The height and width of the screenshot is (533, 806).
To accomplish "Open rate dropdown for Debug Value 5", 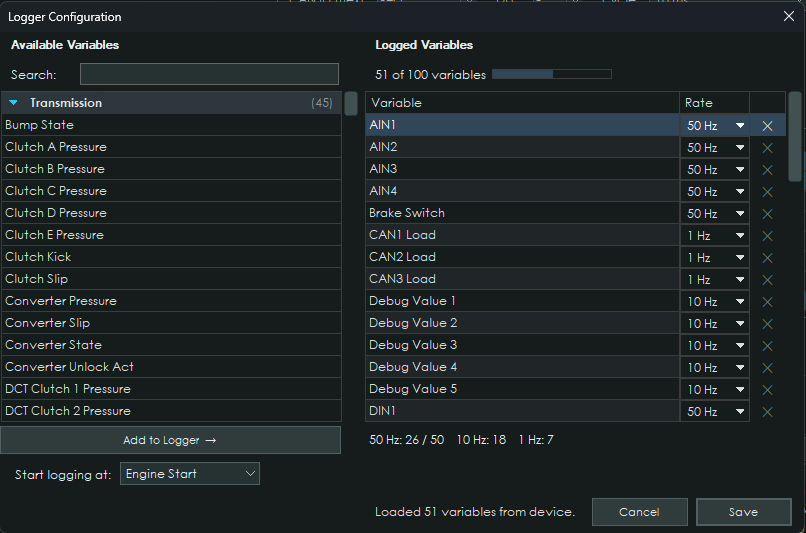I will (x=715, y=390).
